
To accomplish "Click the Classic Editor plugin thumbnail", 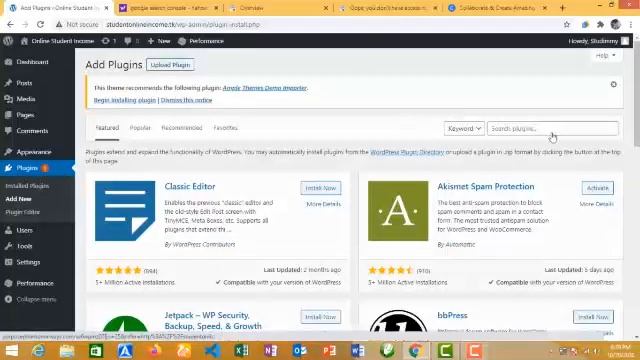I will 125,211.
